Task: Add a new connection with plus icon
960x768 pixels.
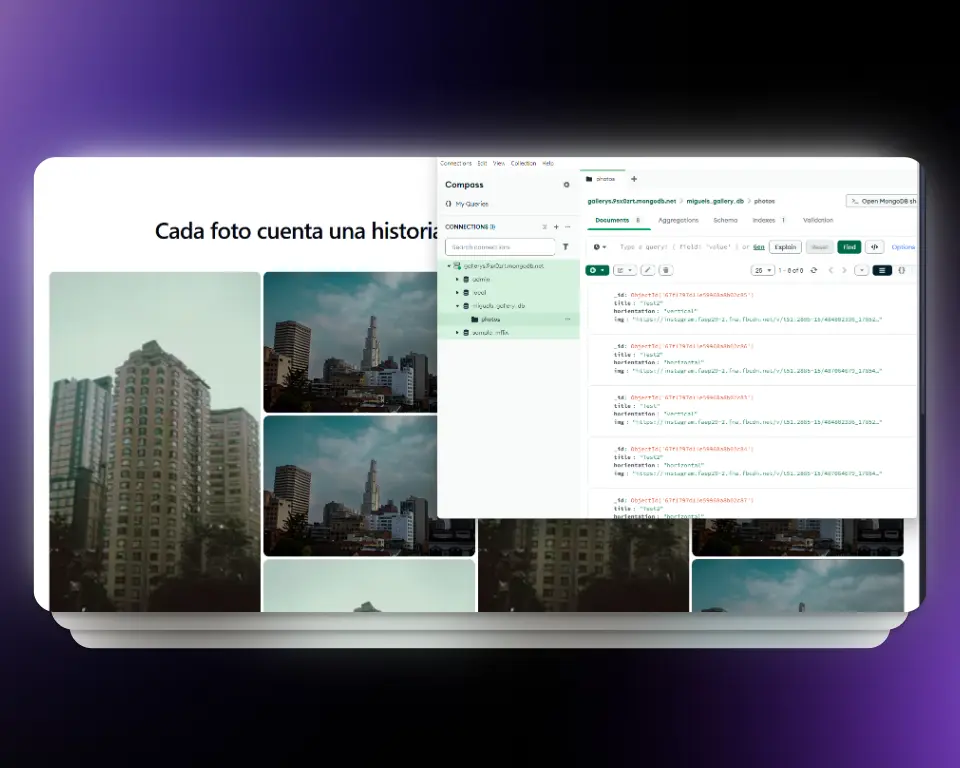Action: coord(557,227)
